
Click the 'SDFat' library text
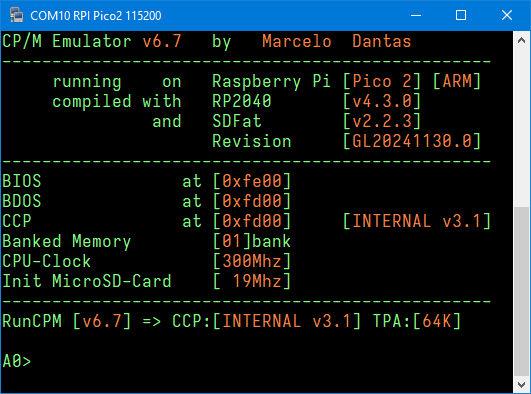click(237, 121)
